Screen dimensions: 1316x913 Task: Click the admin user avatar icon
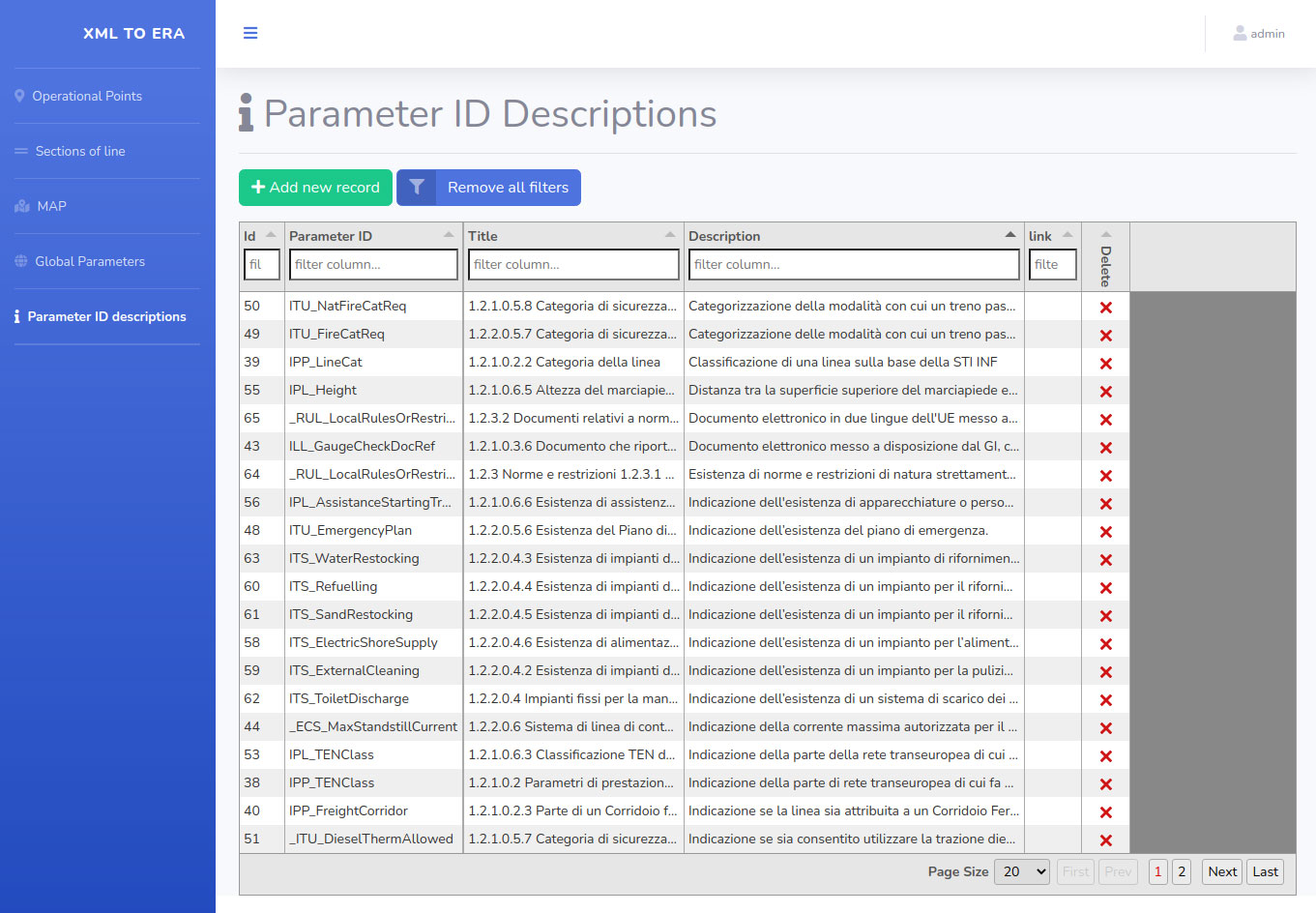(x=1240, y=33)
